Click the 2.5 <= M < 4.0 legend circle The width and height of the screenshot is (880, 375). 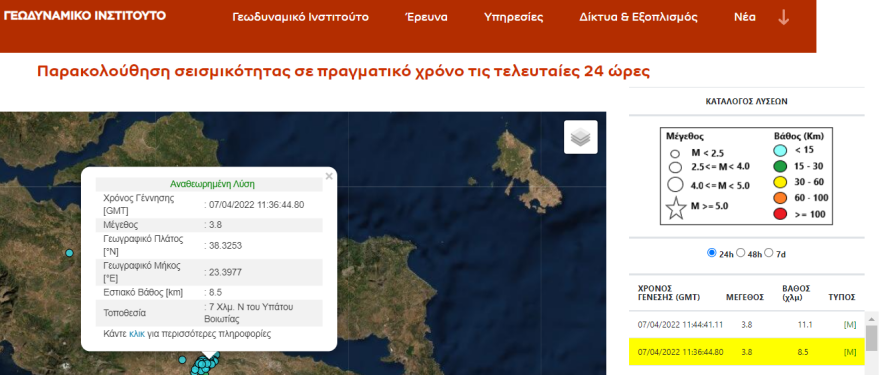676,167
